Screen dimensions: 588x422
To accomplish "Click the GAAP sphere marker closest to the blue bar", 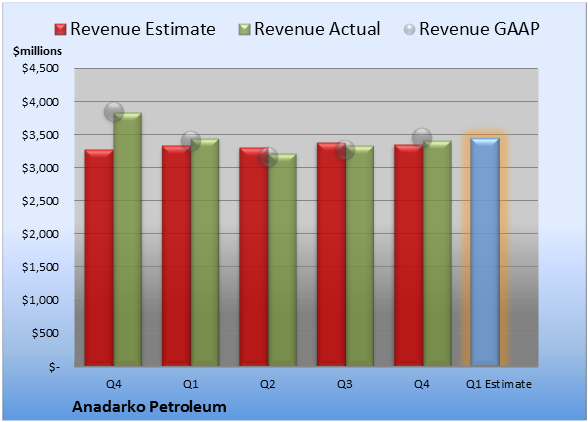I will point(422,138).
